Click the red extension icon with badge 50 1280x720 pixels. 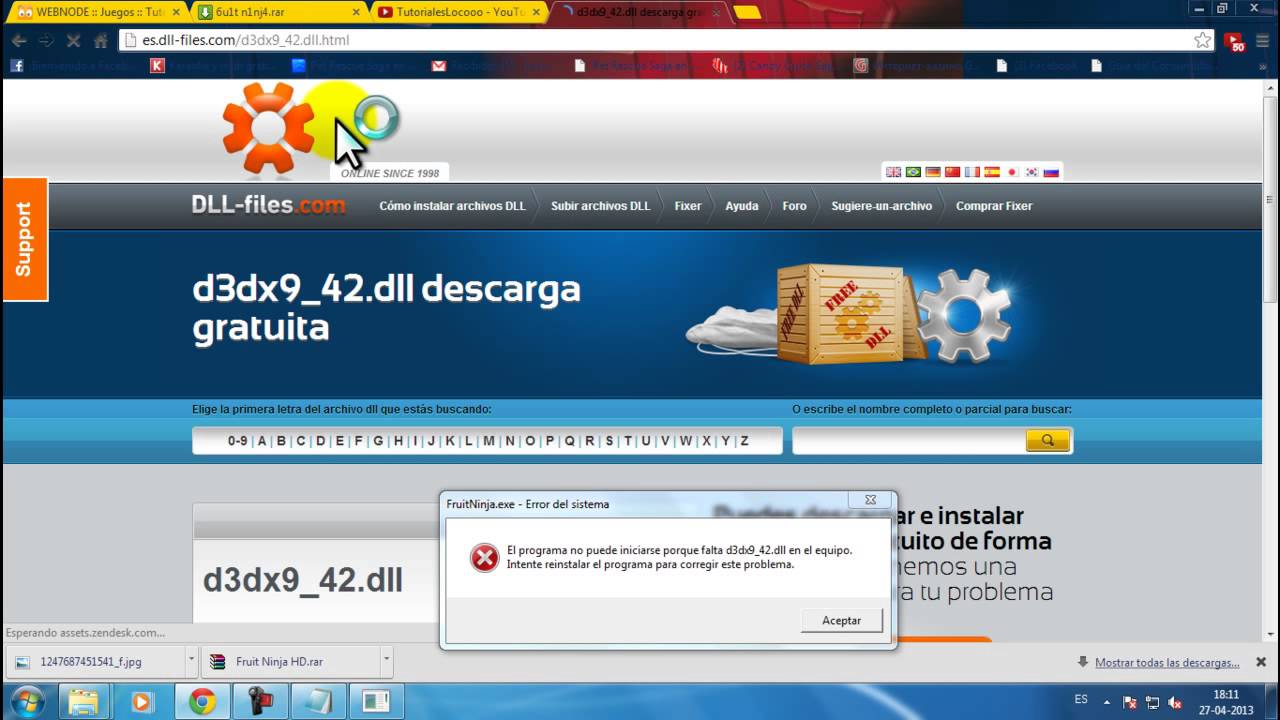[1235, 42]
